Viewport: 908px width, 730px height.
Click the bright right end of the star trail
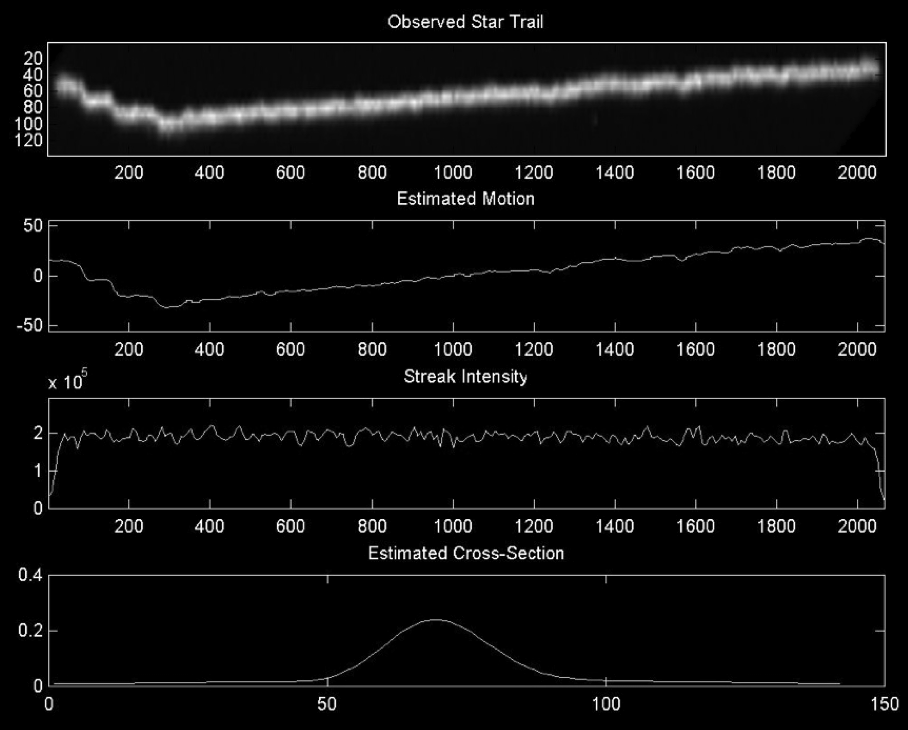(x=868, y=68)
